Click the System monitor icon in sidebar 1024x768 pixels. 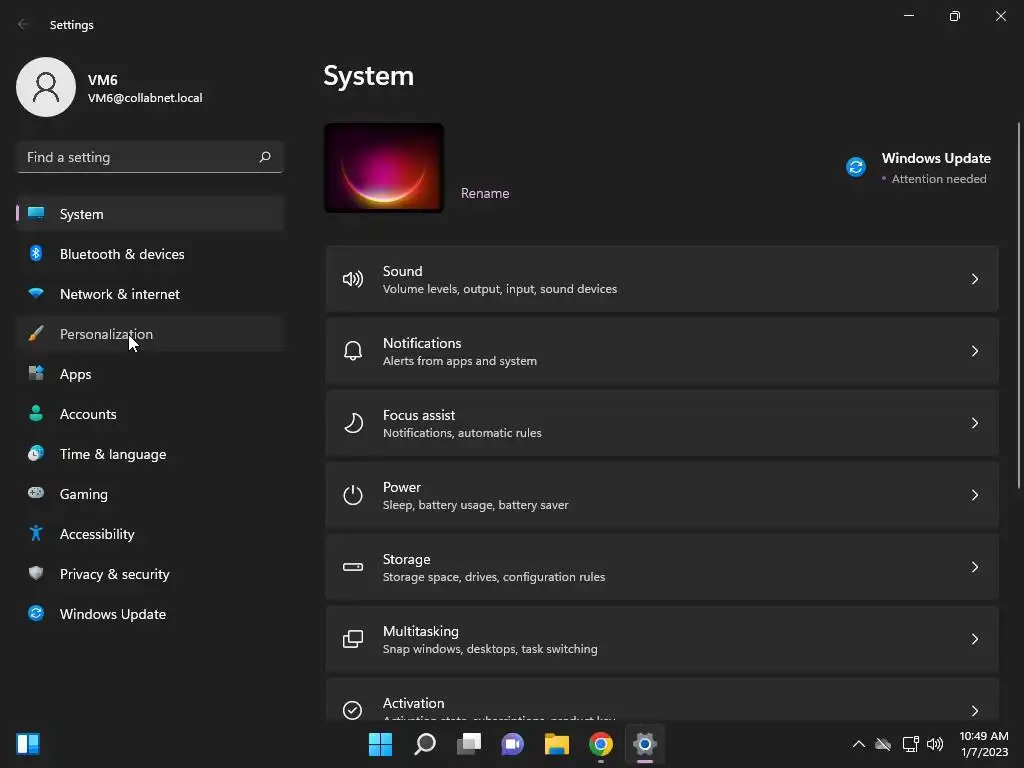coord(36,214)
